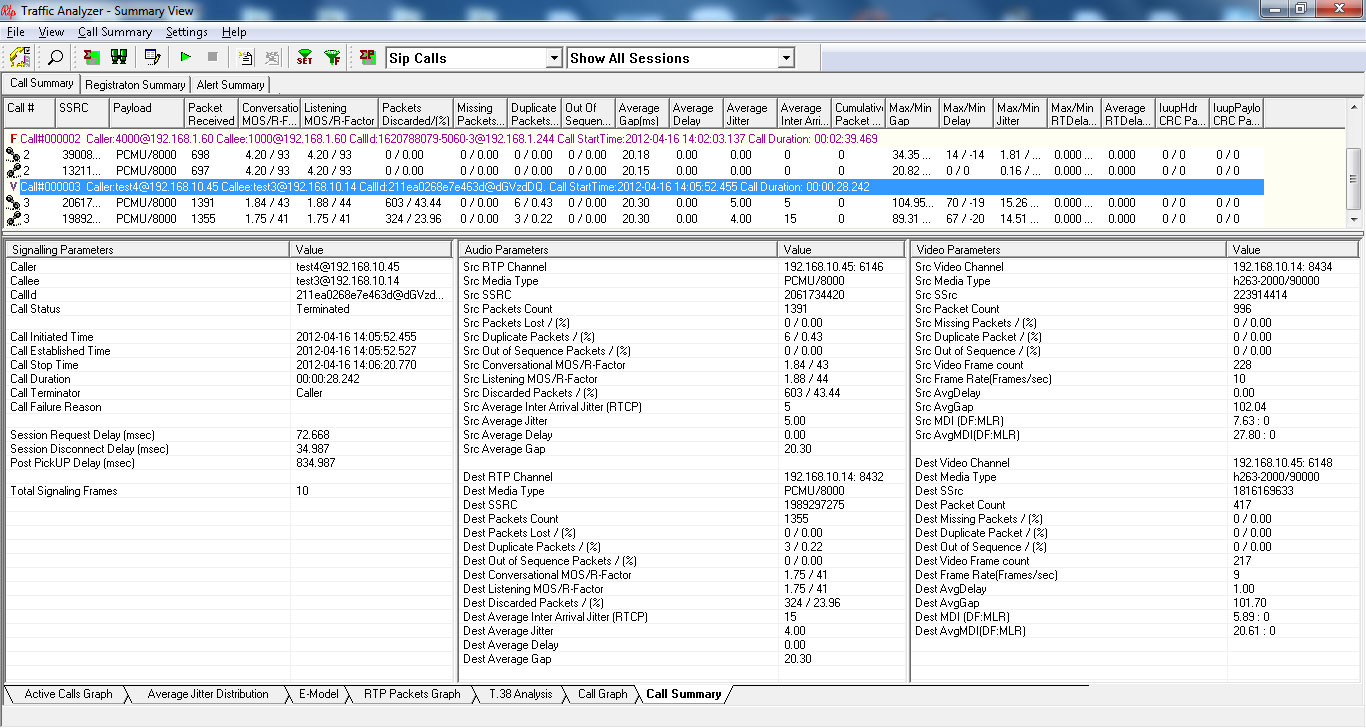Click the capture file icon at toolbar start

(x=21, y=57)
